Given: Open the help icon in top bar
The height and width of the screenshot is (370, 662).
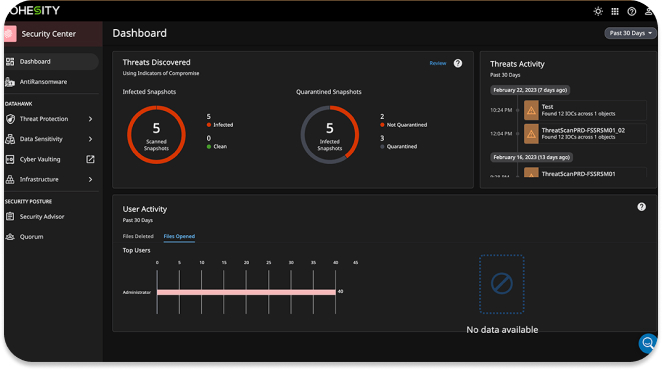Looking at the screenshot, I should click(632, 11).
